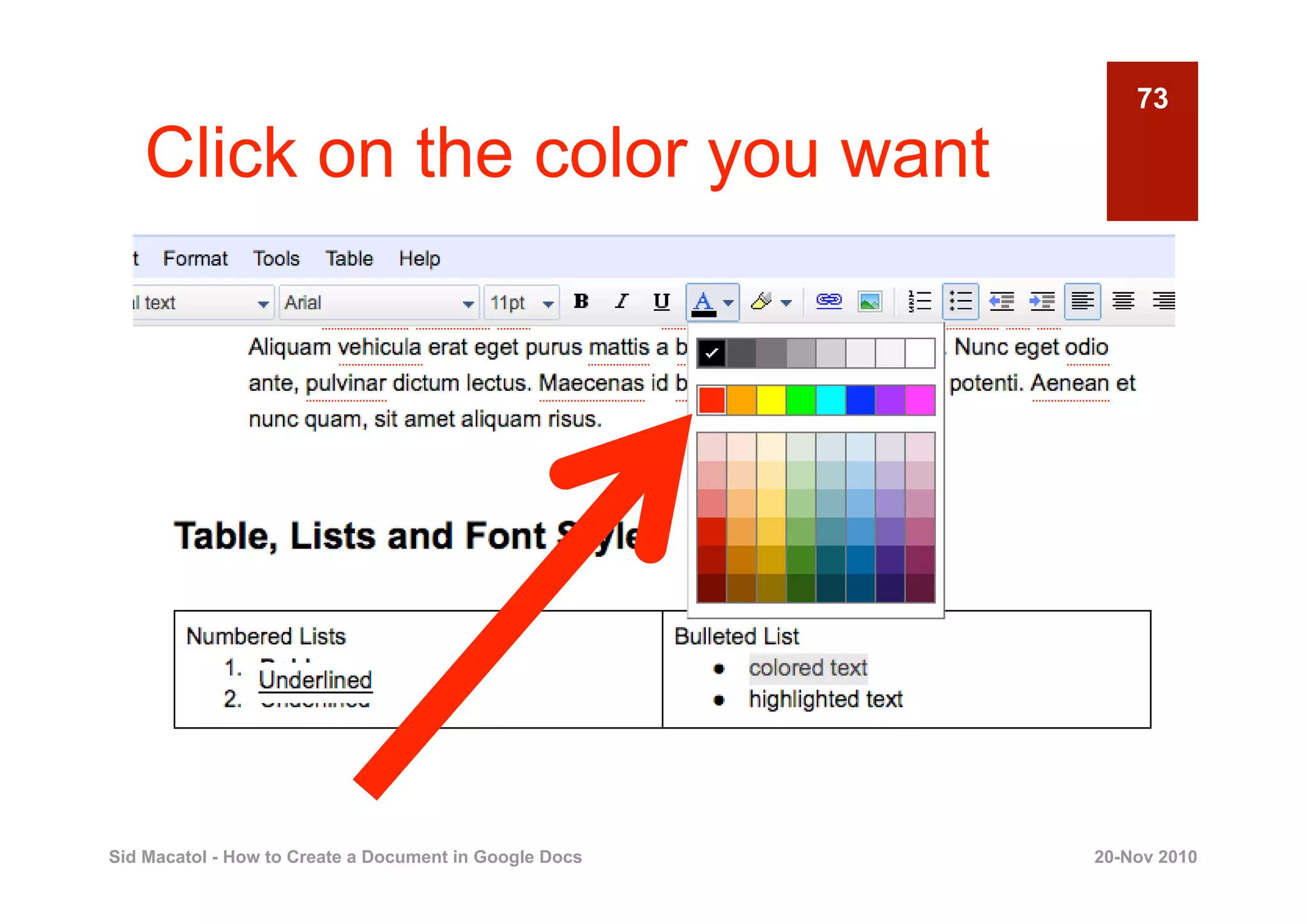Decrease indent of paragraph

pos(1001,301)
